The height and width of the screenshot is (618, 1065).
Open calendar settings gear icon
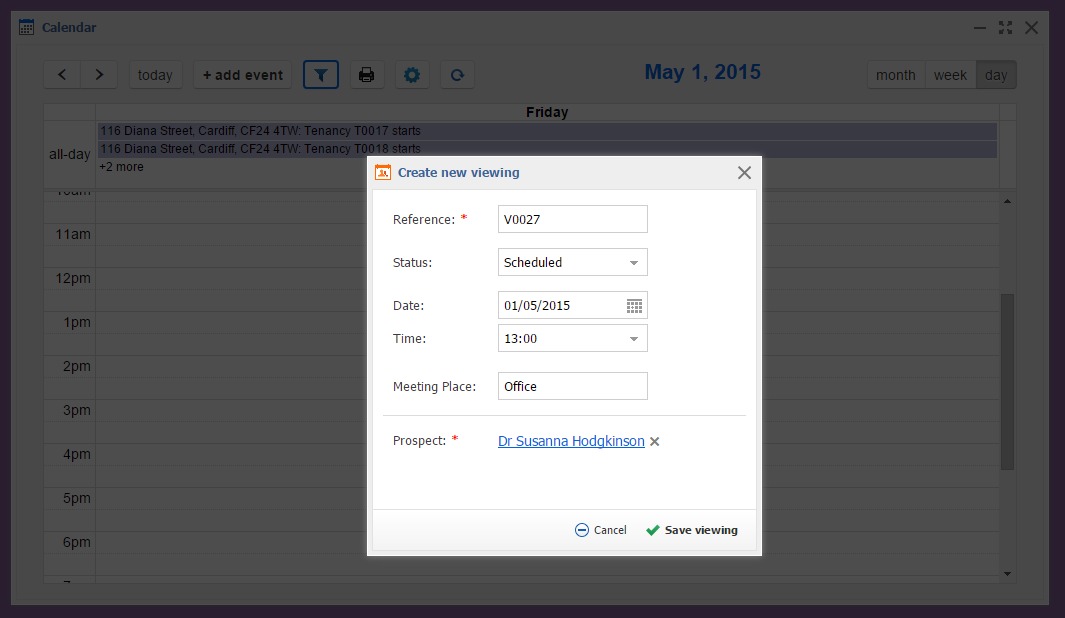click(411, 75)
